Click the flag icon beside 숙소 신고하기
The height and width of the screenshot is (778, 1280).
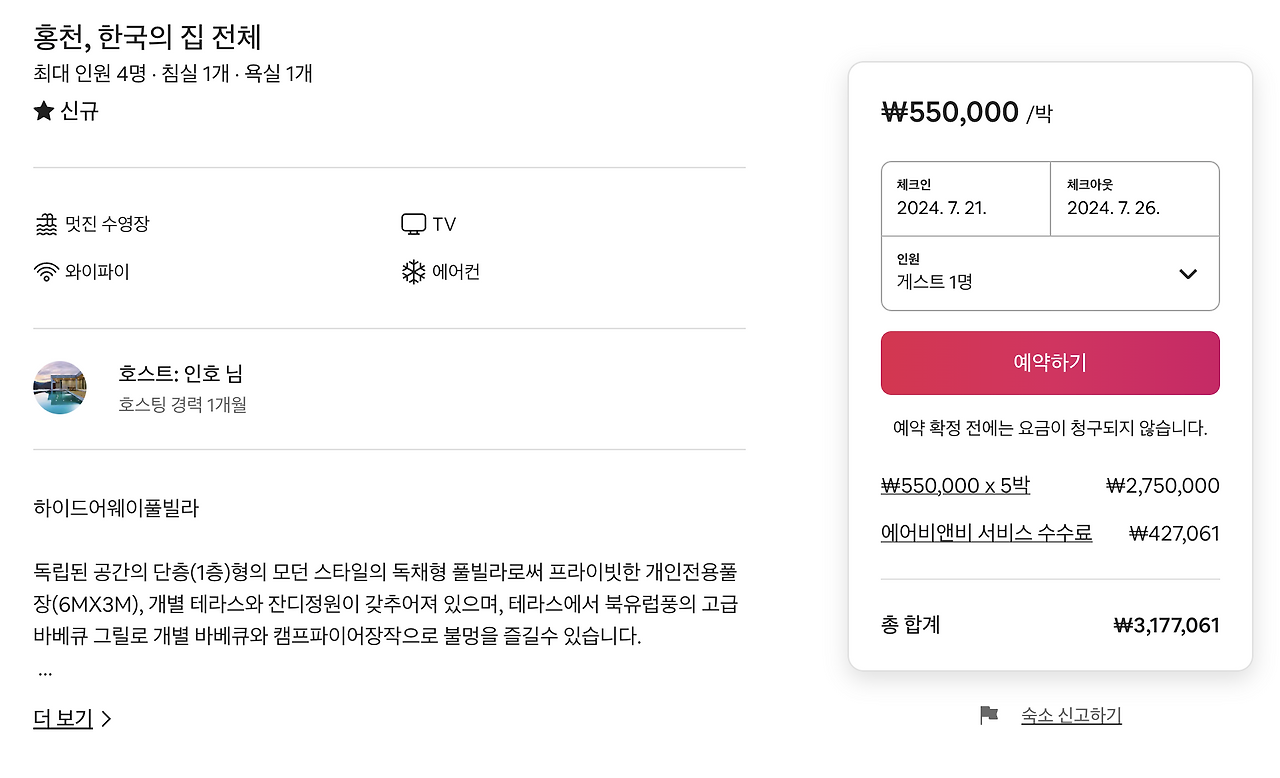[989, 715]
